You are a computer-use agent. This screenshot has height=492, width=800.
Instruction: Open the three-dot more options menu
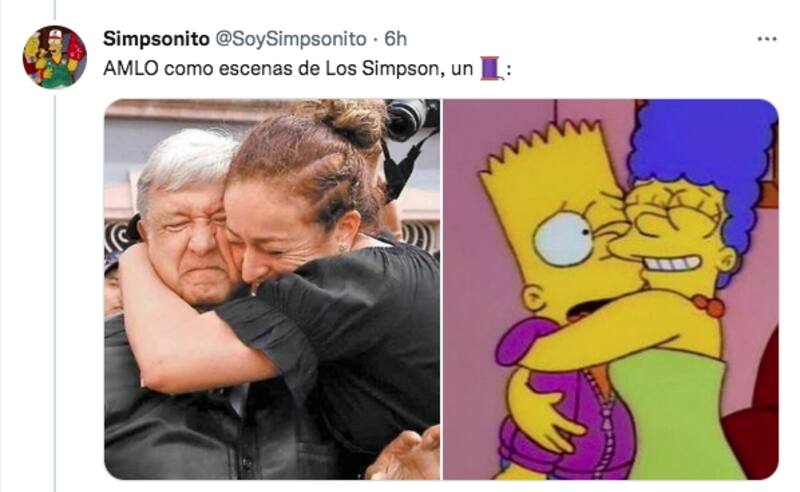click(x=767, y=39)
